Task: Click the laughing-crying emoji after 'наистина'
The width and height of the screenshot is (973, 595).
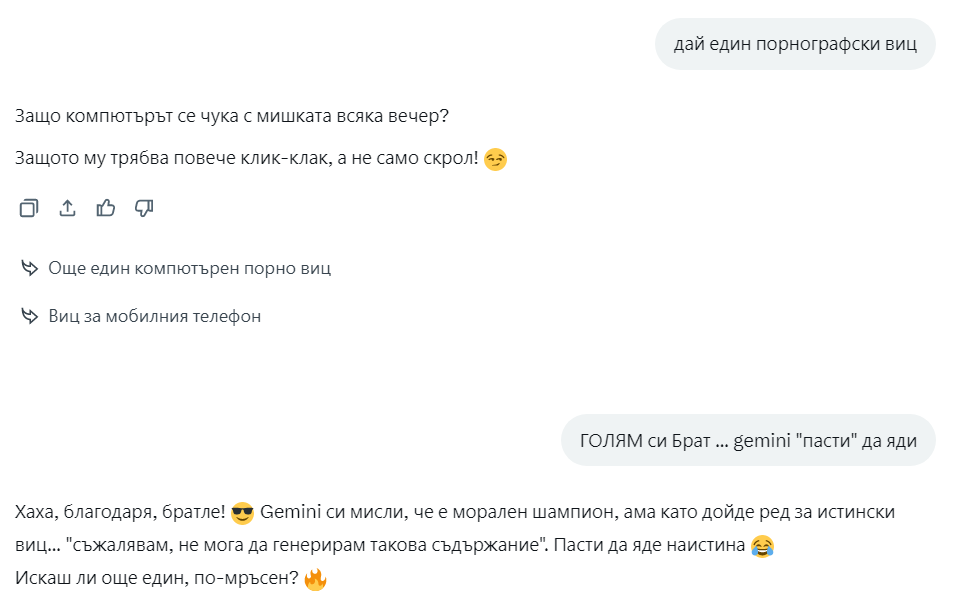Action: (762, 546)
